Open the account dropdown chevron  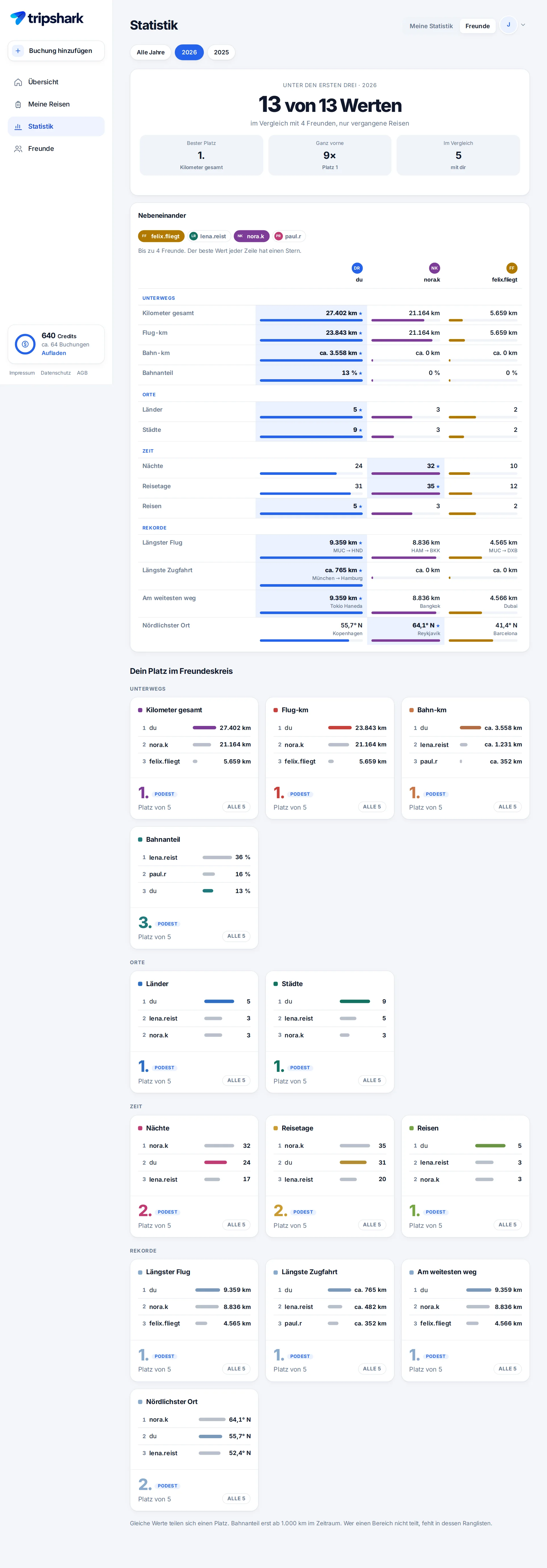522,25
